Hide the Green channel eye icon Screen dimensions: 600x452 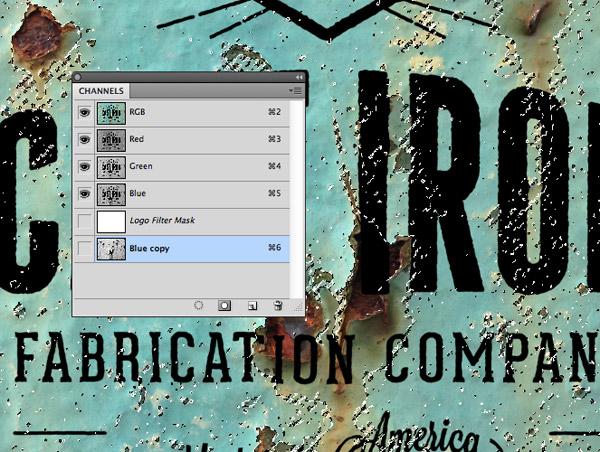pos(84,167)
